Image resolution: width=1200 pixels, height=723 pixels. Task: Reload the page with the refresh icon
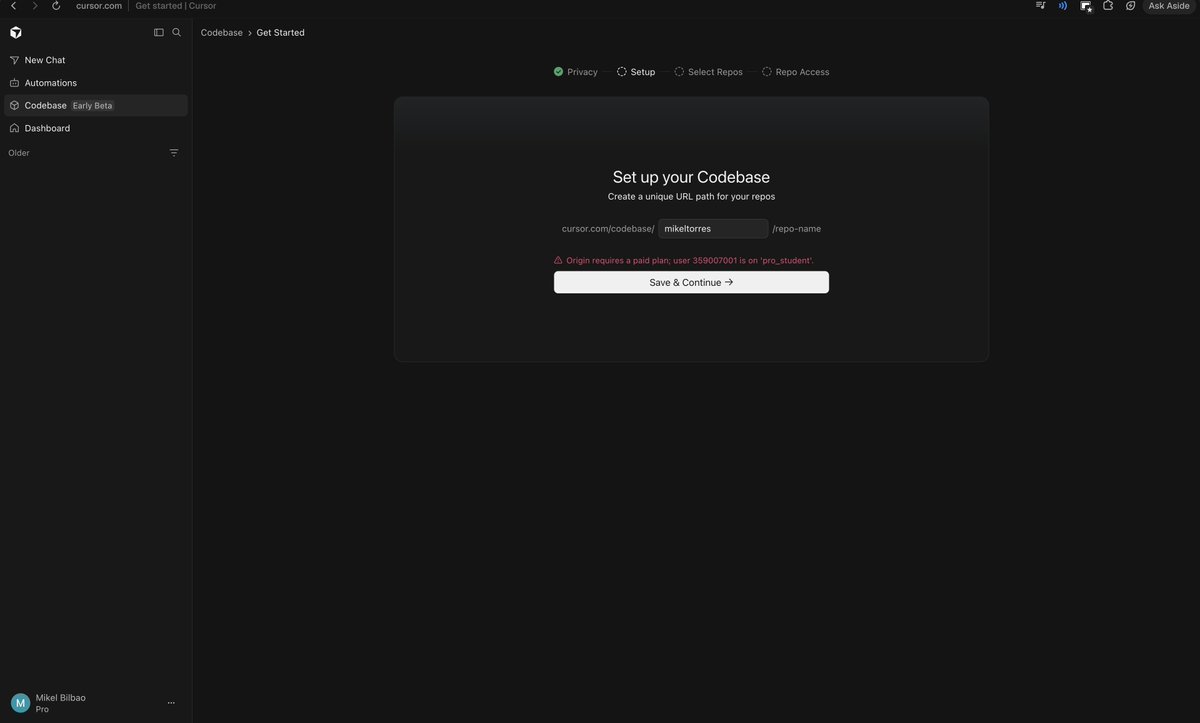pos(56,6)
